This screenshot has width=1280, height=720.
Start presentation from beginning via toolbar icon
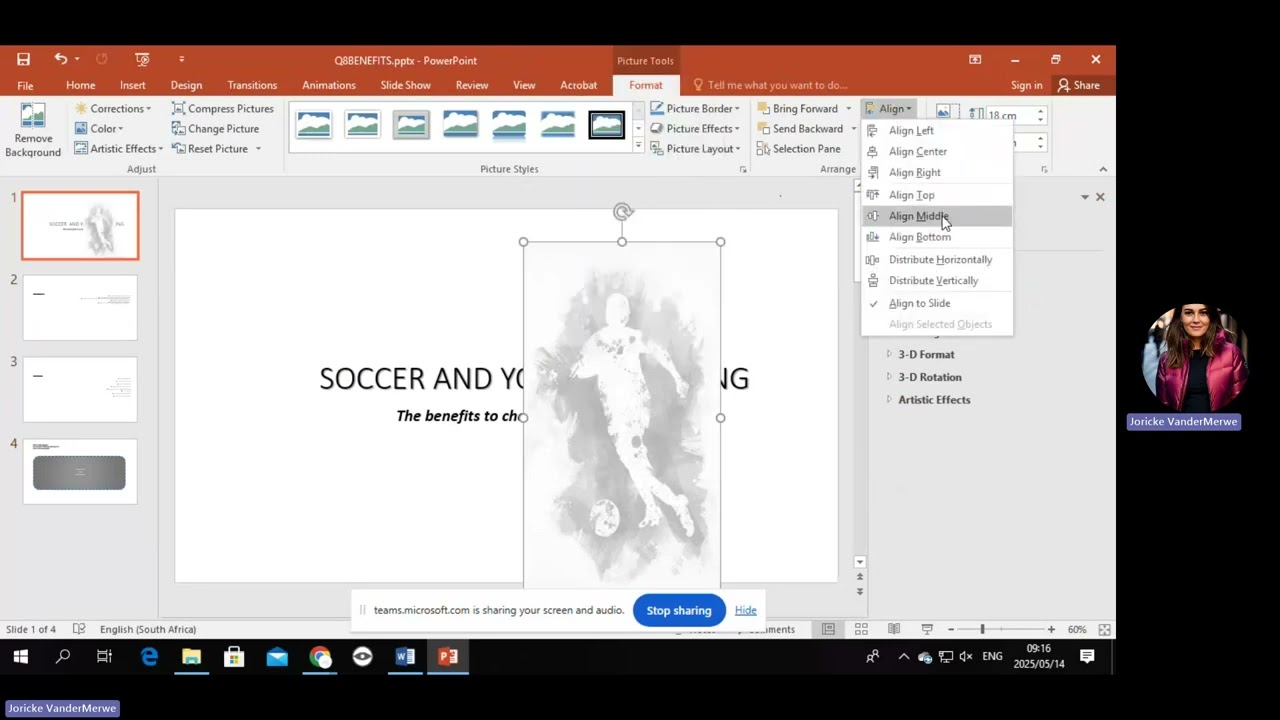(x=142, y=60)
